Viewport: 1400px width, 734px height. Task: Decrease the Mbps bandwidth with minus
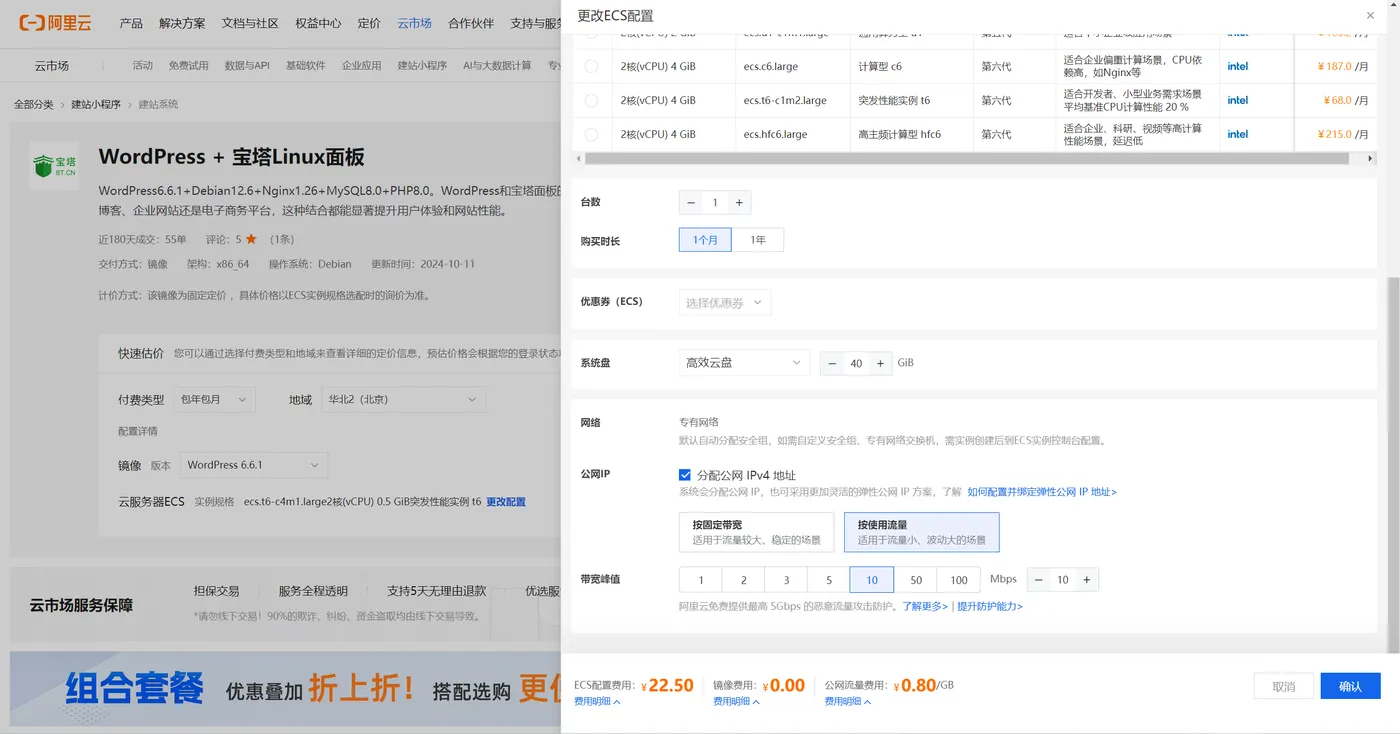[x=1038, y=580]
